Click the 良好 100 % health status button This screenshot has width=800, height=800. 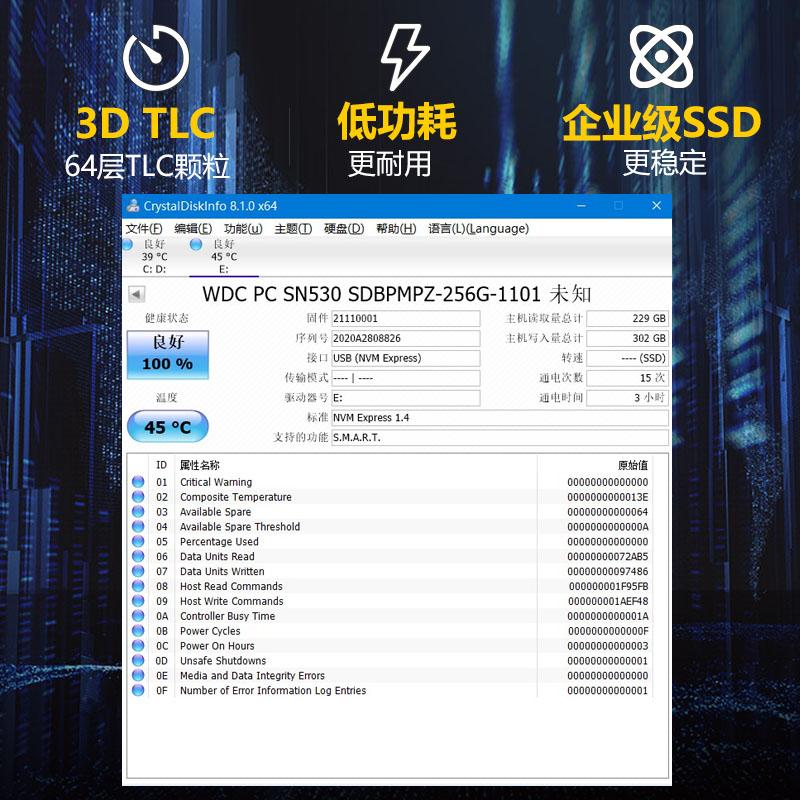tap(167, 354)
